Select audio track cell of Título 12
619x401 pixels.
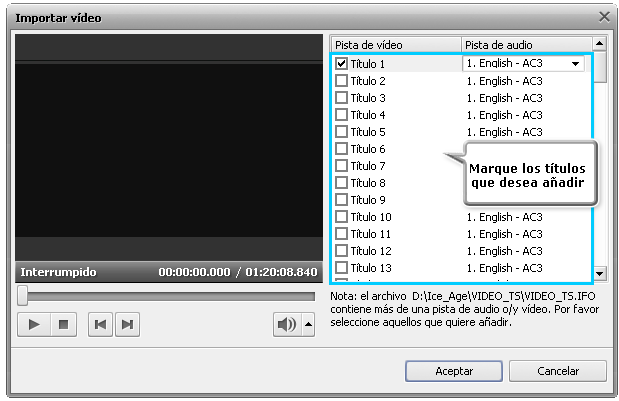[x=504, y=251]
